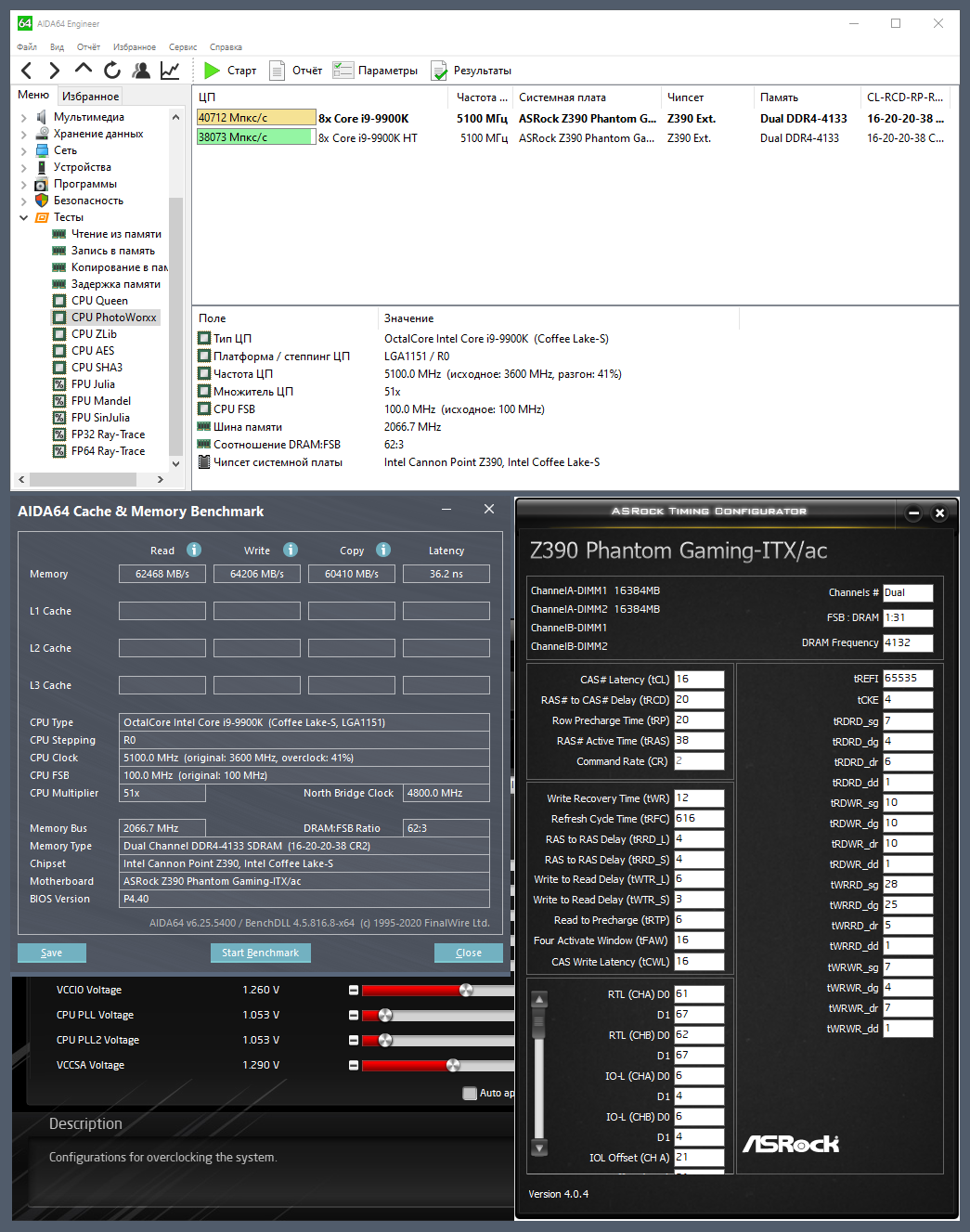Image resolution: width=970 pixels, height=1232 pixels.
Task: Click the info icon next to Write
Action: click(x=291, y=550)
